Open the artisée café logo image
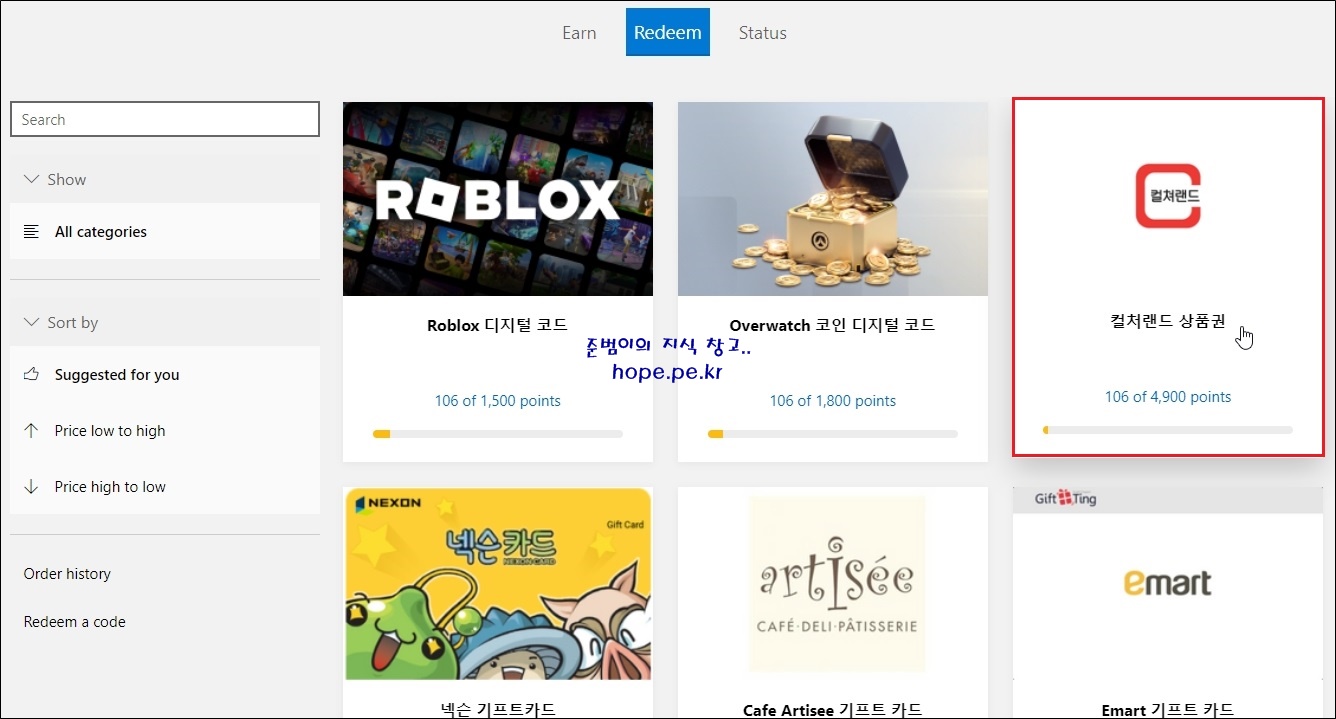Image resolution: width=1336 pixels, height=719 pixels. tap(836, 585)
